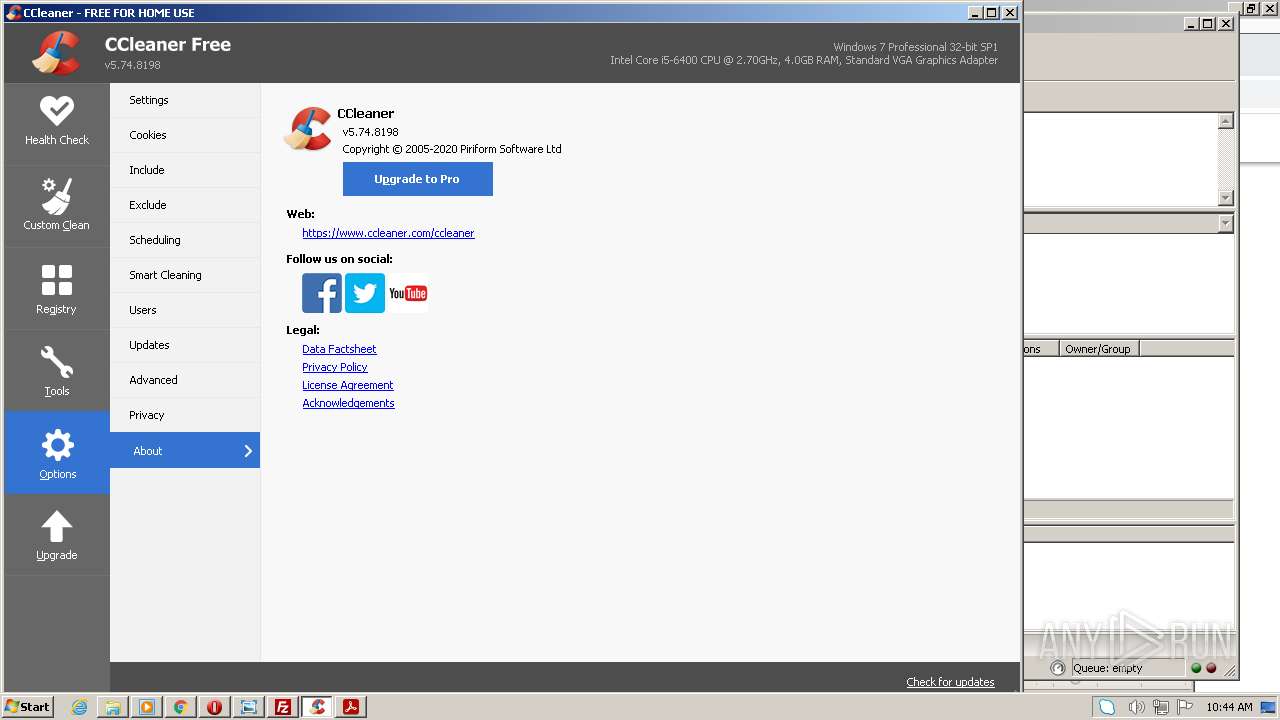1280x720 pixels.
Task: Open the Updates options page
Action: [x=185, y=345]
